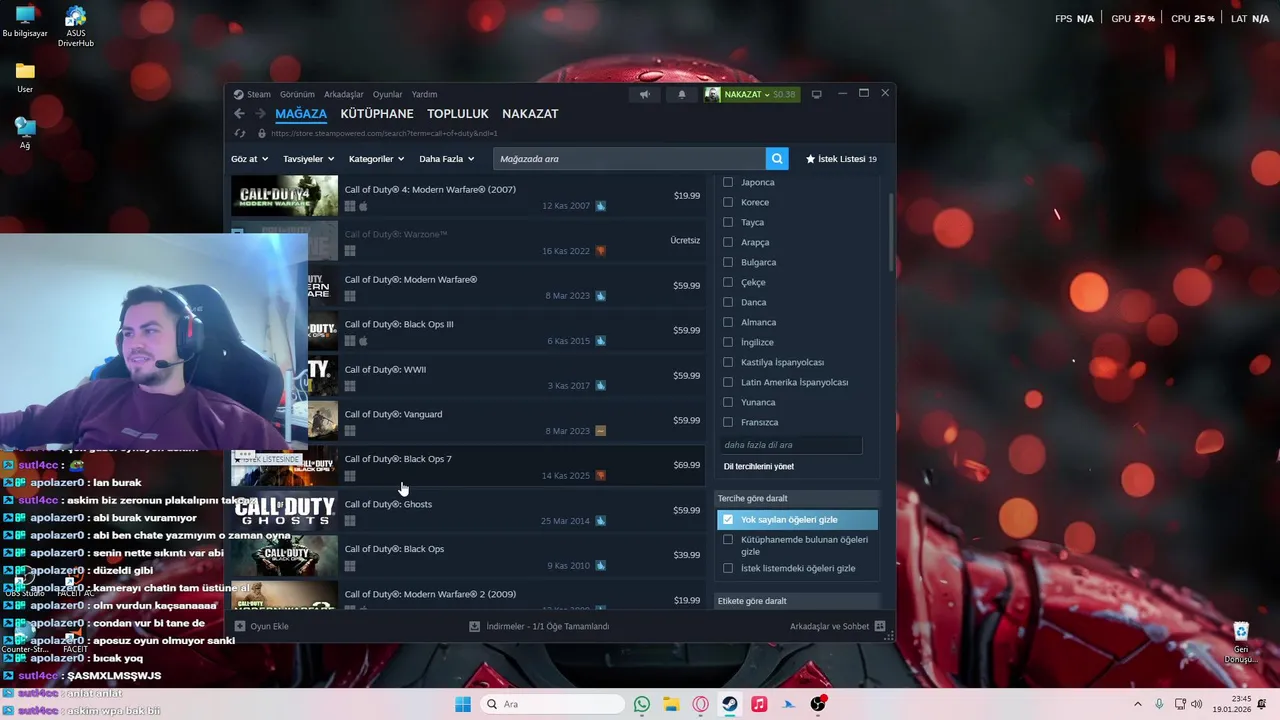Image resolution: width=1280 pixels, height=720 pixels.
Task: Select the User folder on desktop
Action: [25, 77]
